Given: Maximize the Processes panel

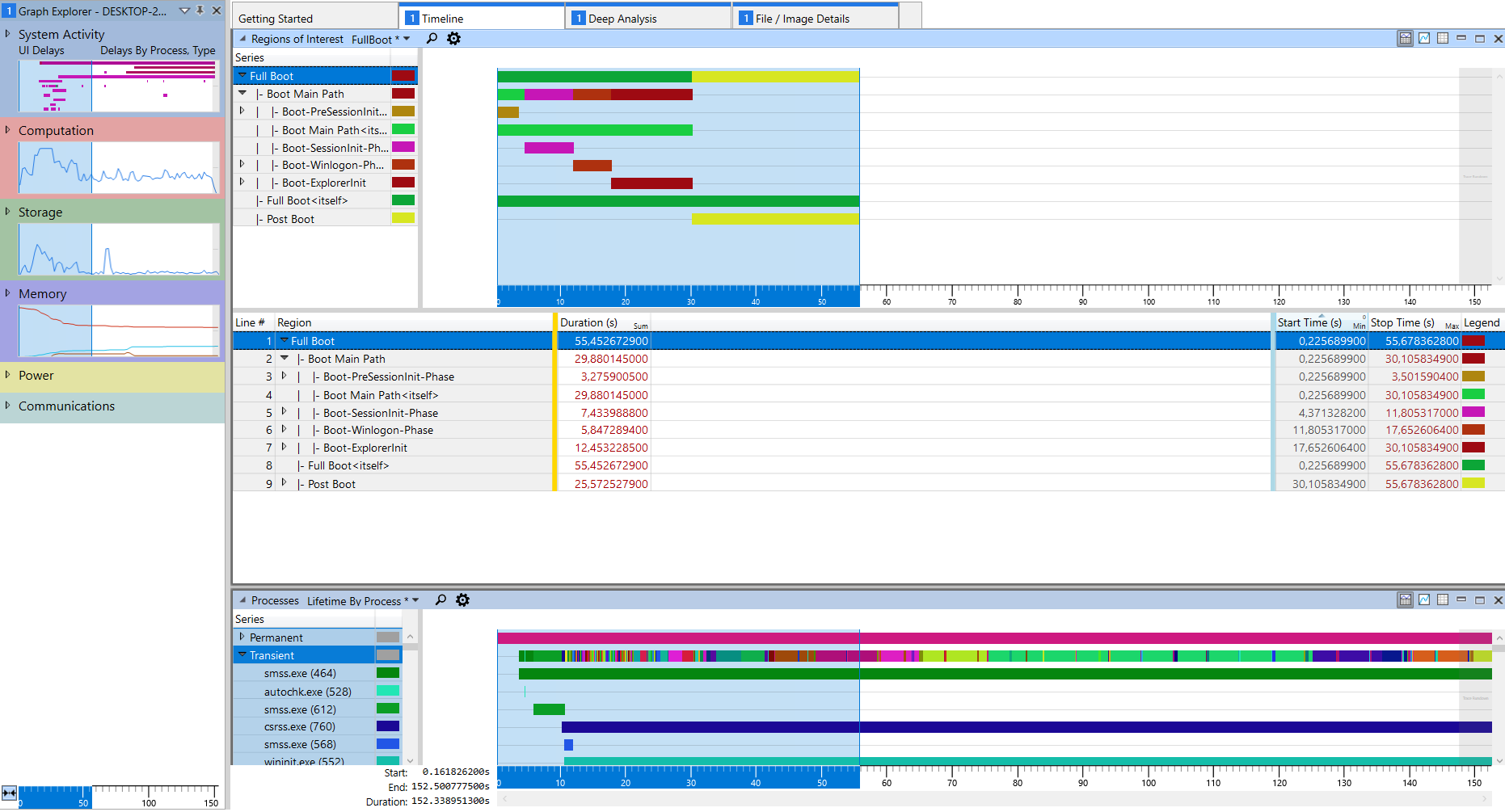Looking at the screenshot, I should tap(1480, 600).
